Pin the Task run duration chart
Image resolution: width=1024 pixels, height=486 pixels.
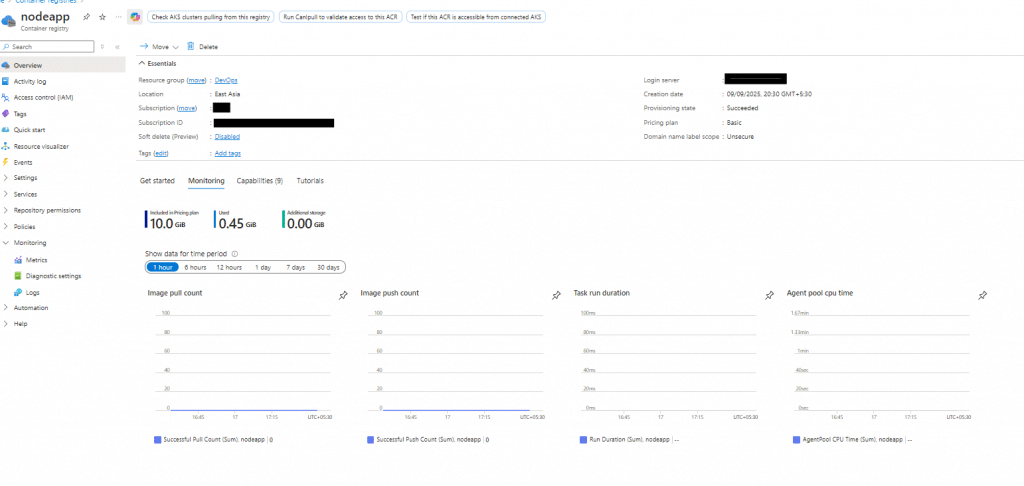coord(769,295)
